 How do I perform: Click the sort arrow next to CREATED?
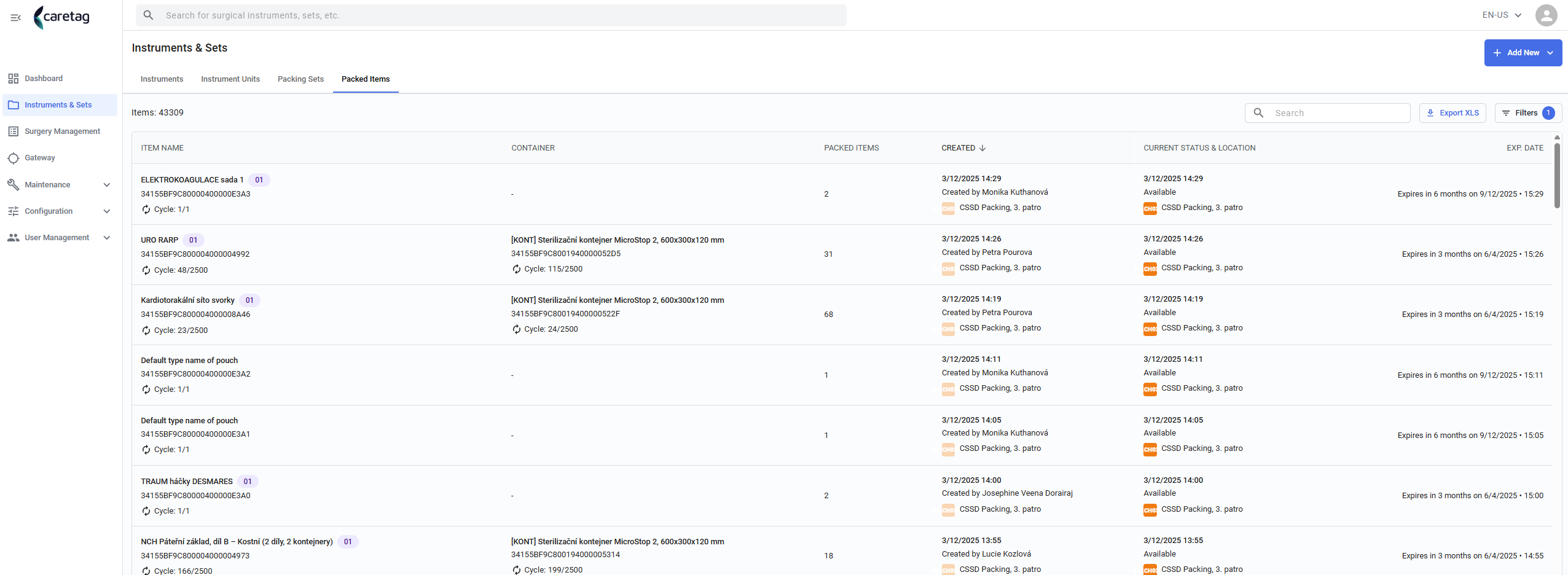(982, 148)
